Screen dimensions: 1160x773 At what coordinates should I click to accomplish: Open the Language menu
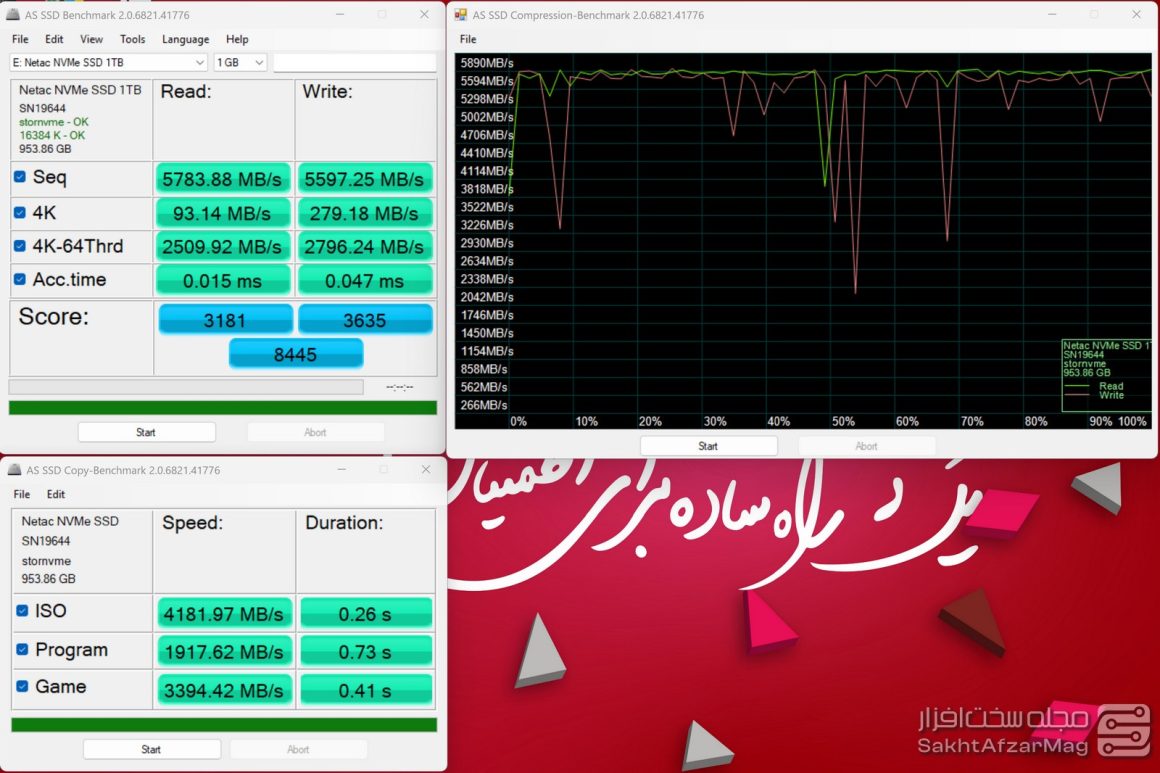click(x=185, y=39)
